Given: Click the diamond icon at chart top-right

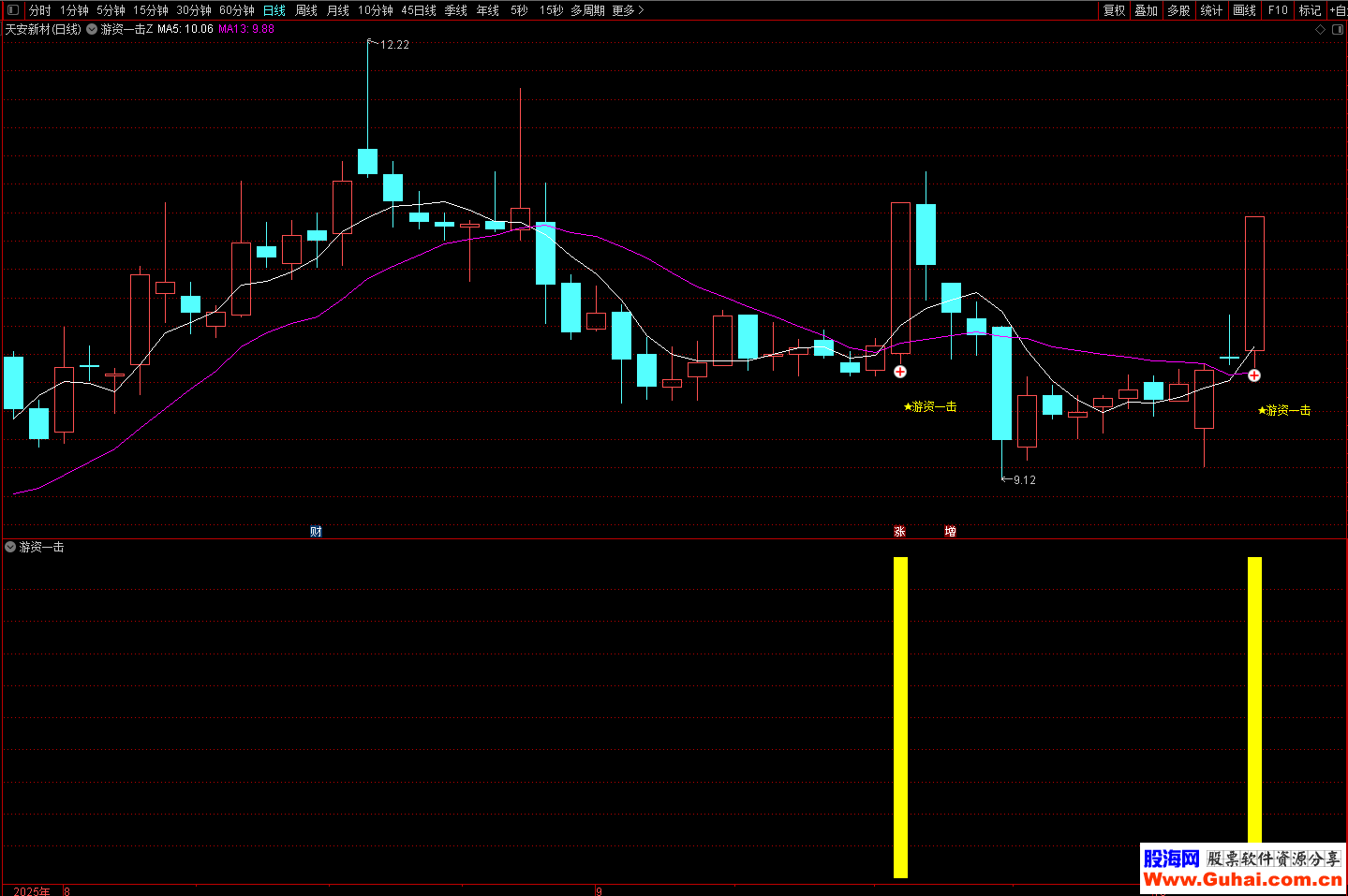Looking at the screenshot, I should pyautogui.click(x=1321, y=29).
